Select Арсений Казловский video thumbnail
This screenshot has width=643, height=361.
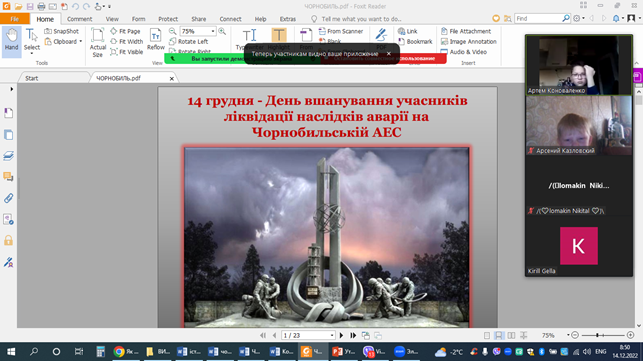coord(579,125)
